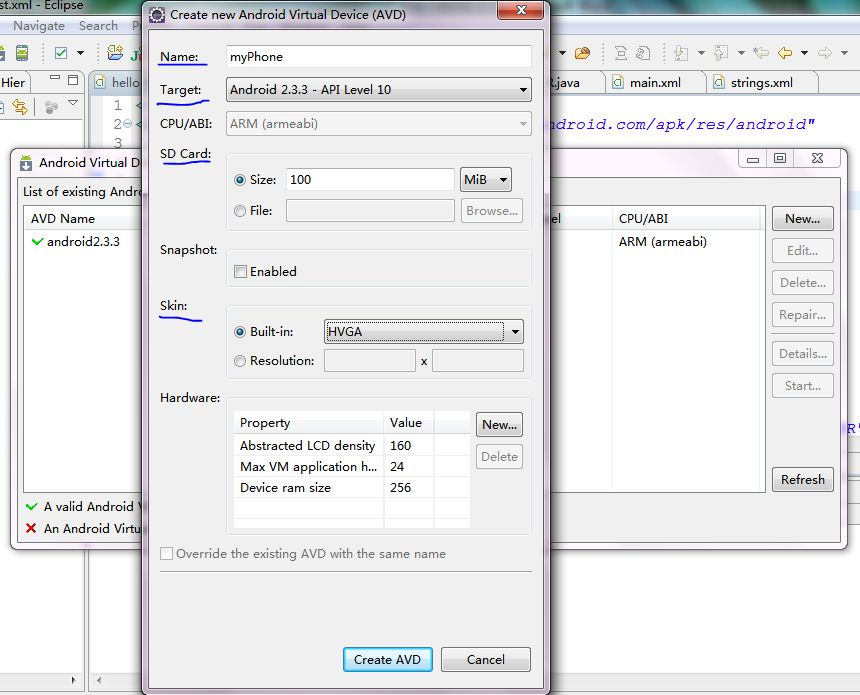
Task: Navigate Forward with grey right arrow
Action: pos(825,53)
